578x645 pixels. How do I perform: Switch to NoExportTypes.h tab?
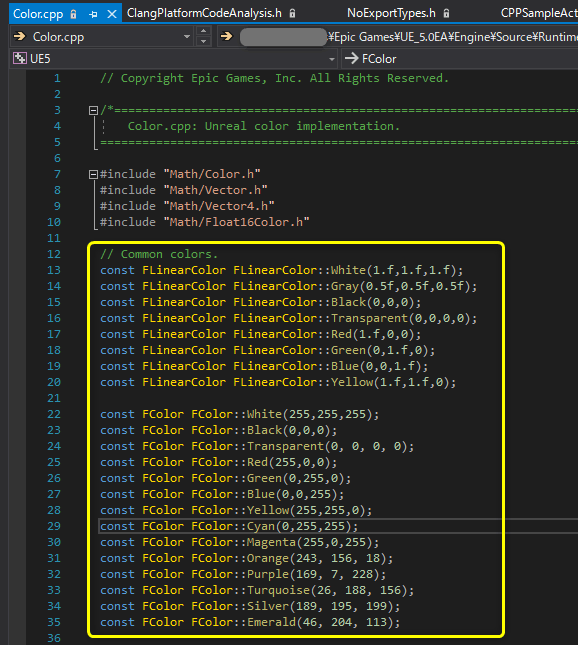[x=391, y=13]
